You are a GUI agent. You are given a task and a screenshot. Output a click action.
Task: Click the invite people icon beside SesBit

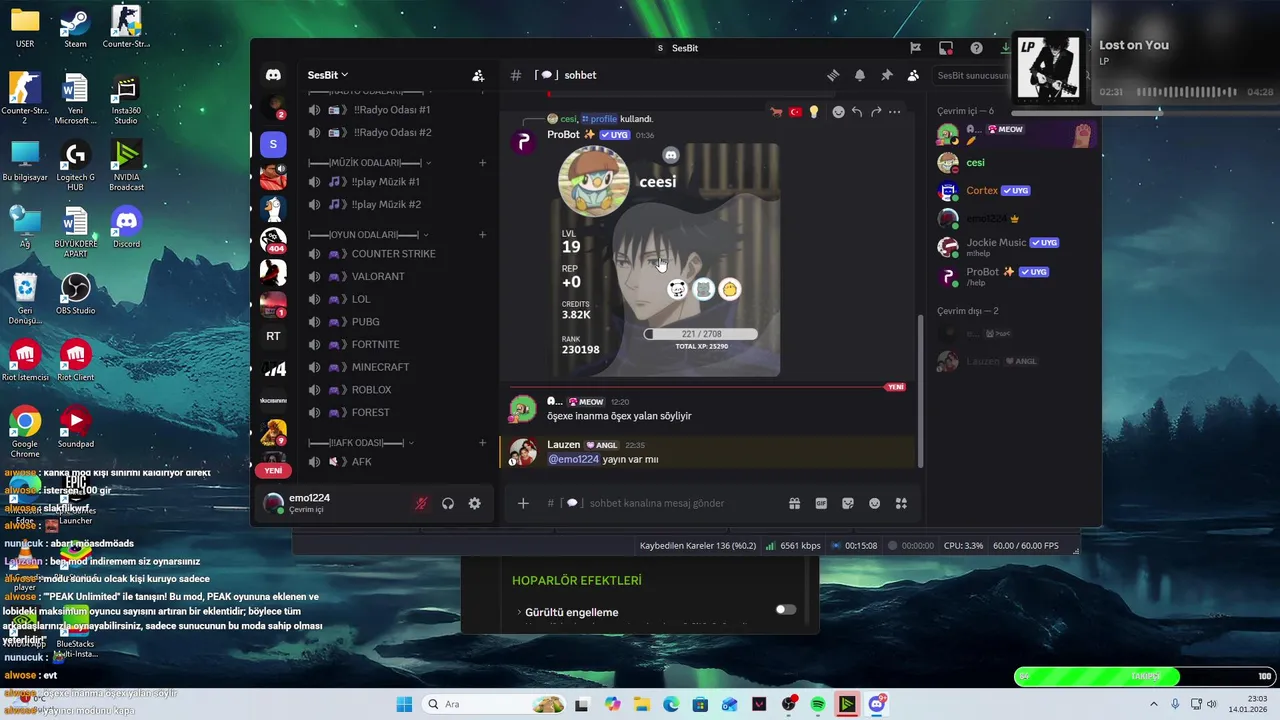point(478,75)
